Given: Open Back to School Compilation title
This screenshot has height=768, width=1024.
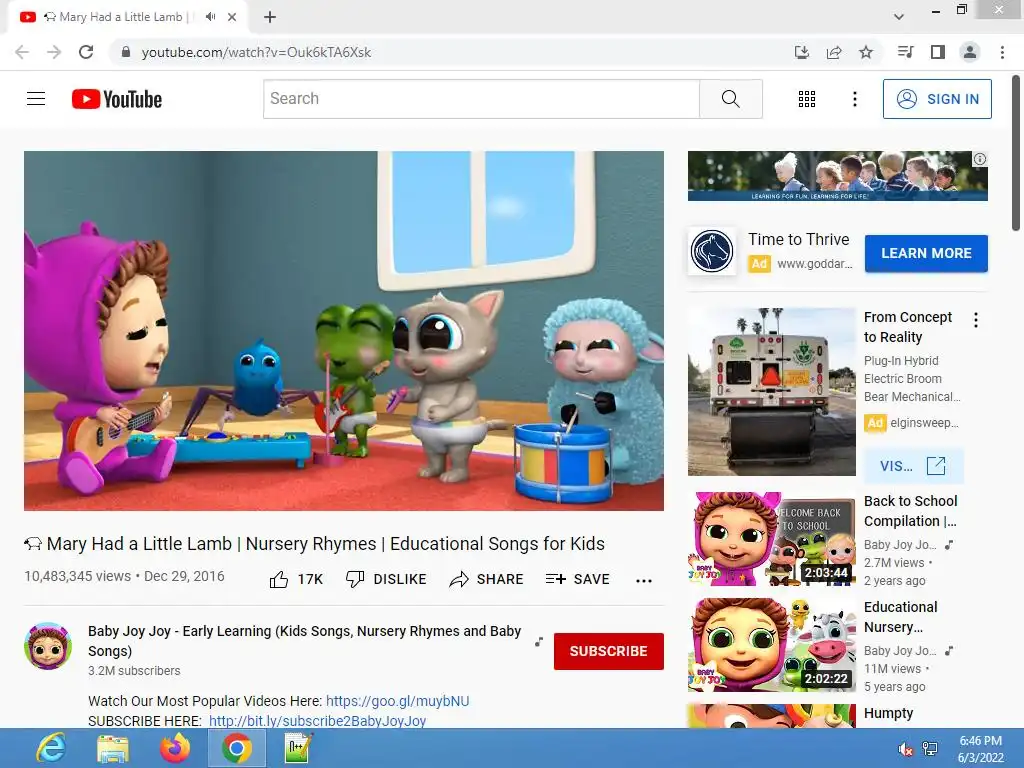Looking at the screenshot, I should pos(910,511).
